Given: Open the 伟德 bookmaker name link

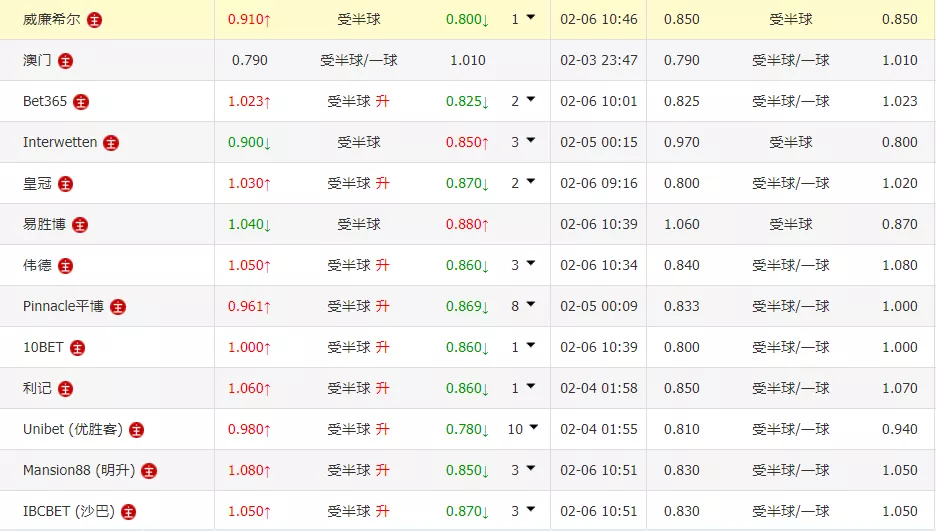Looking at the screenshot, I should (x=37, y=265).
